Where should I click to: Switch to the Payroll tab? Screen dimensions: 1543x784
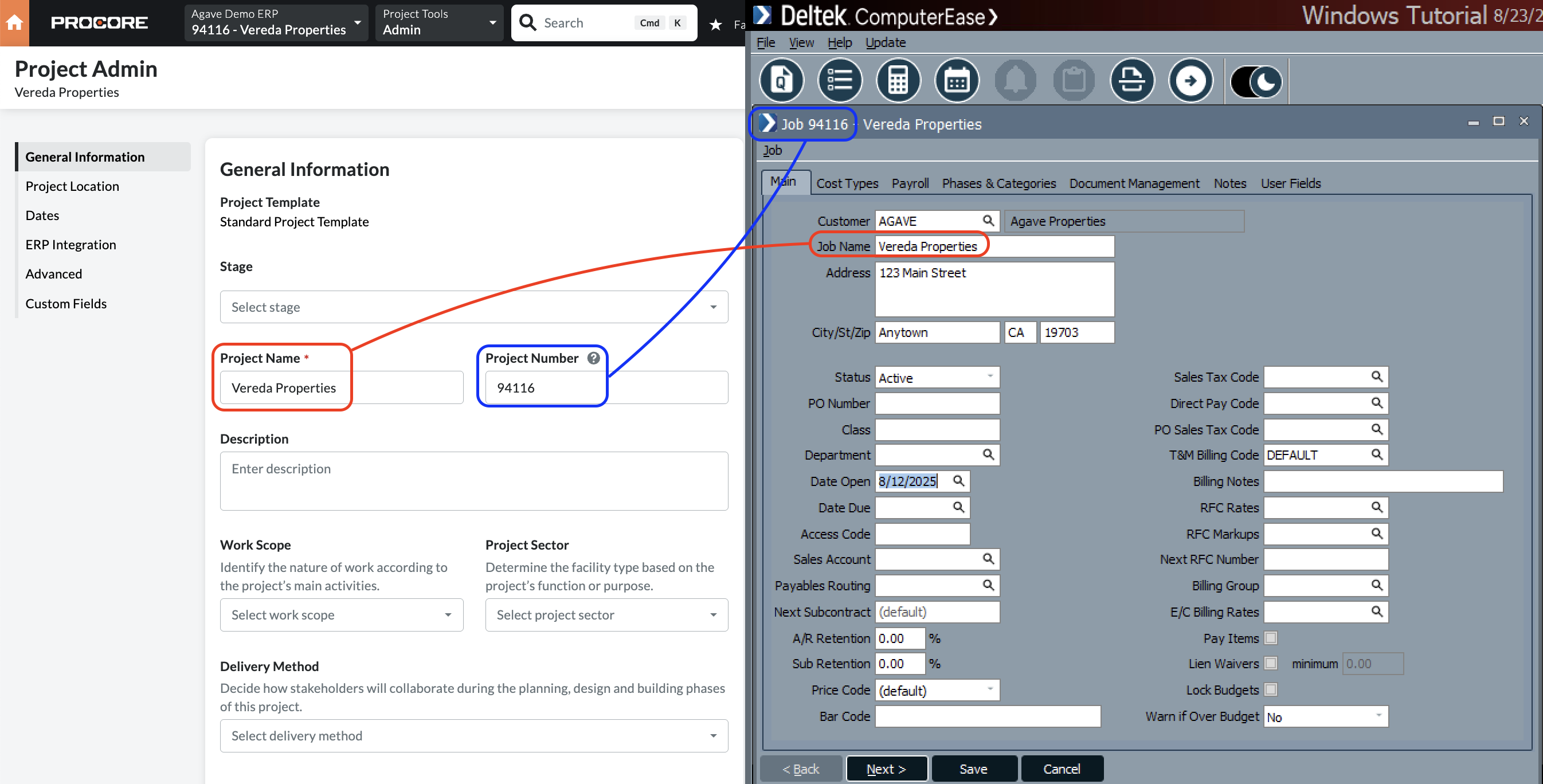(910, 183)
